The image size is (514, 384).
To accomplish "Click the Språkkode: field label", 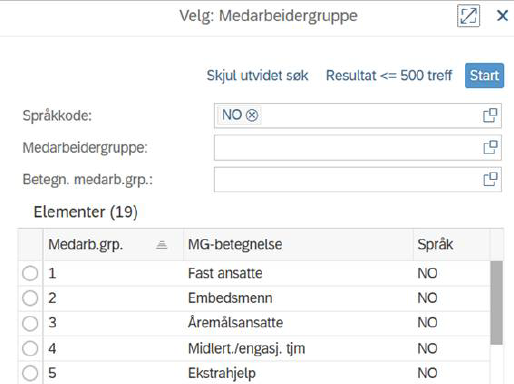I will 57,116.
